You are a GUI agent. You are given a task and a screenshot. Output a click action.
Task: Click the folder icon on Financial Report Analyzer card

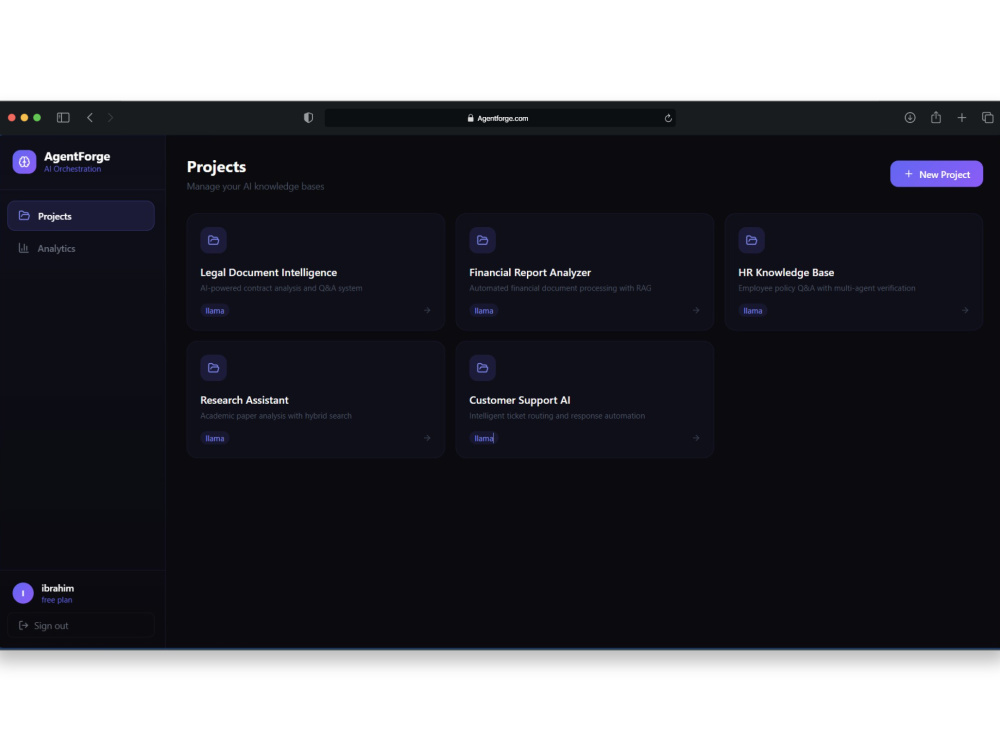483,240
